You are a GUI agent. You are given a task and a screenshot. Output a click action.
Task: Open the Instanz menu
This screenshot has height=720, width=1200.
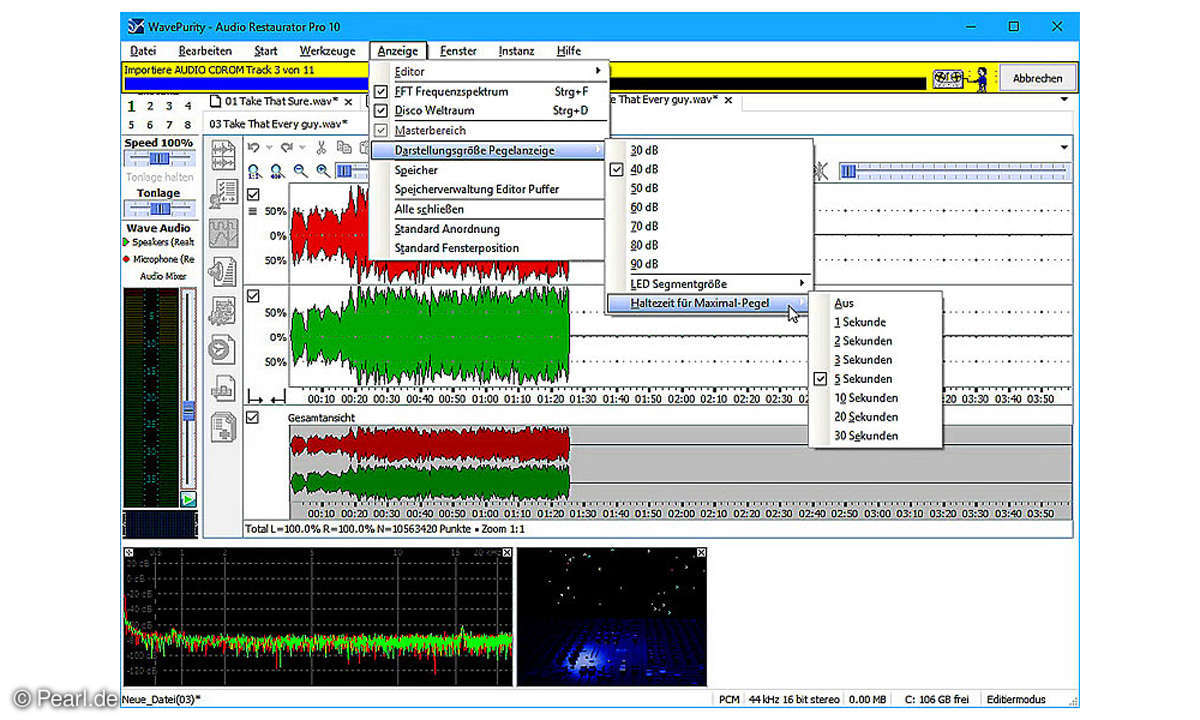click(x=516, y=51)
